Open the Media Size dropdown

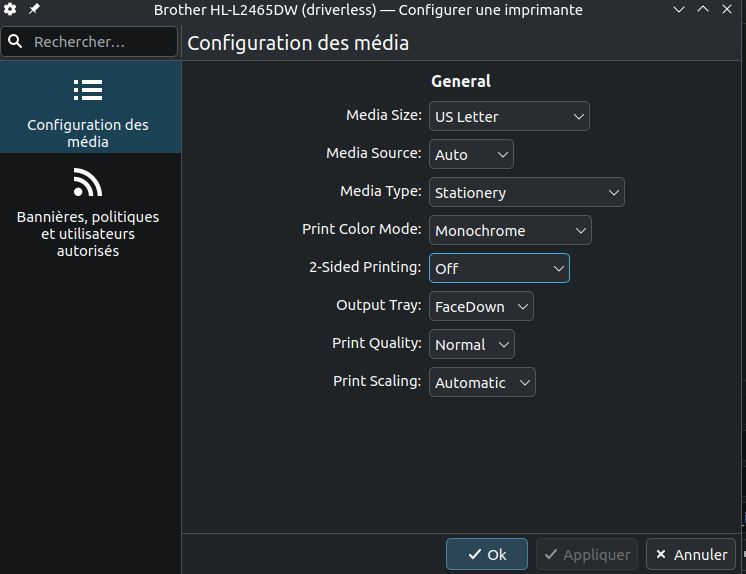point(509,116)
